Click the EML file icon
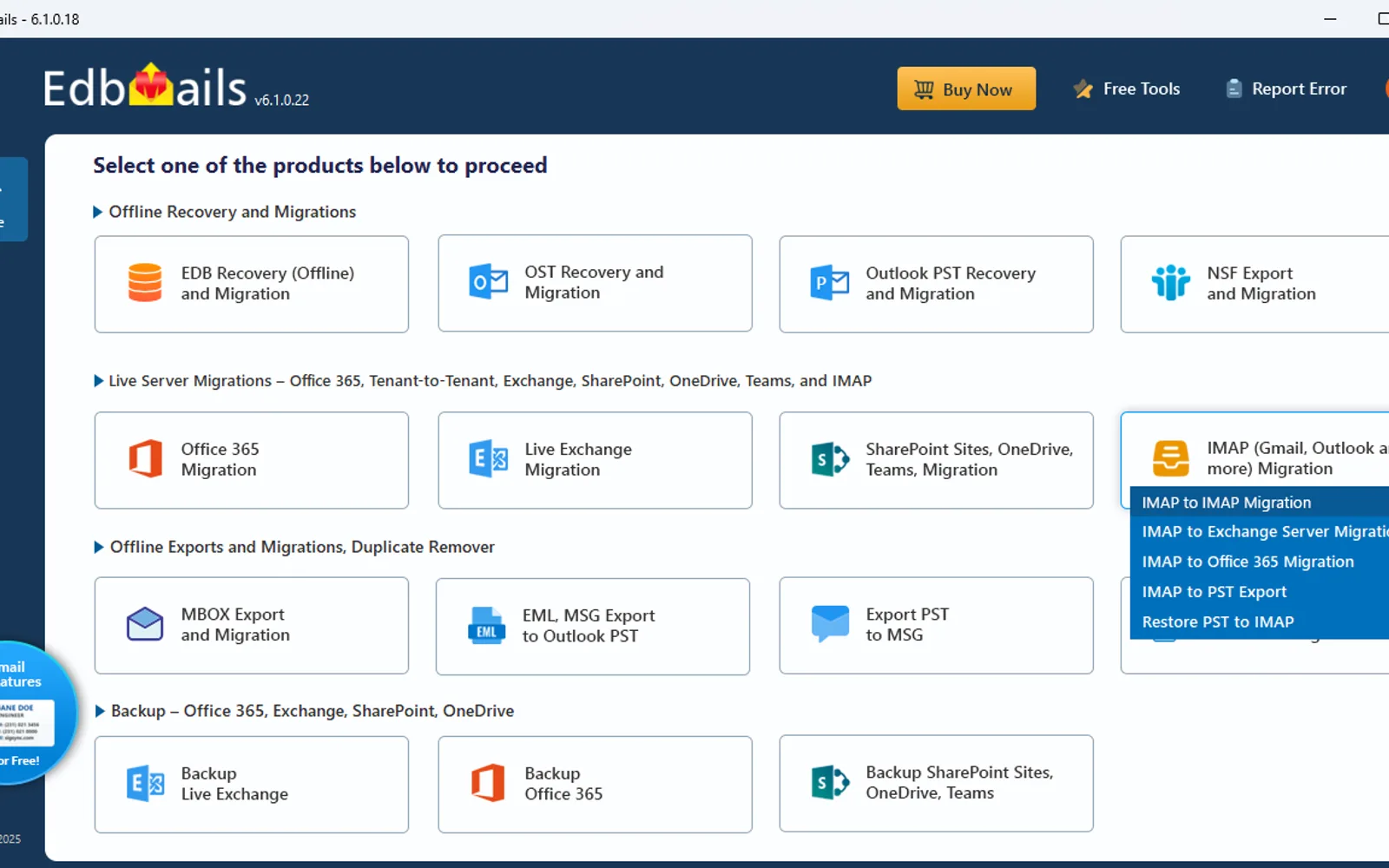 486,625
